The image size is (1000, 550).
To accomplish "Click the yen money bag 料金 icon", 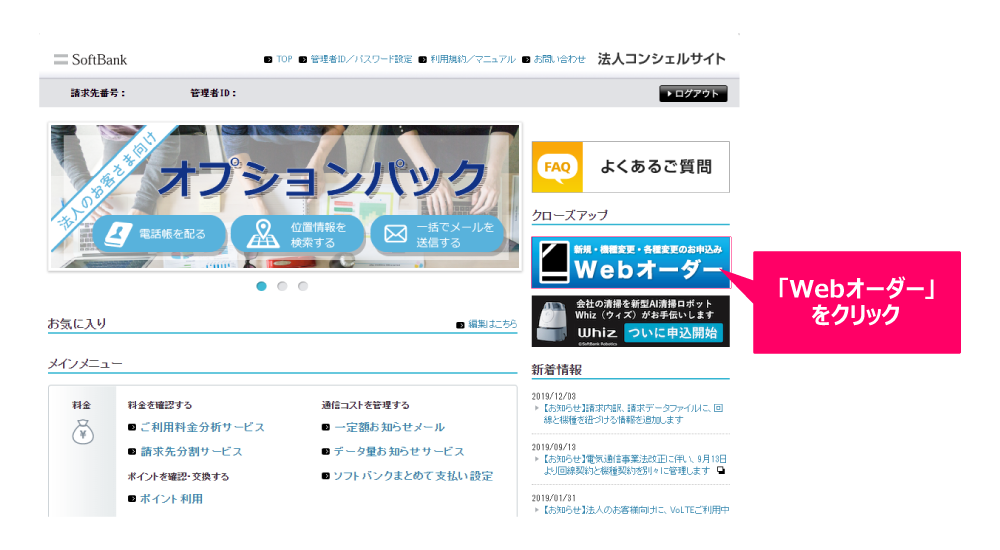I will [83, 432].
